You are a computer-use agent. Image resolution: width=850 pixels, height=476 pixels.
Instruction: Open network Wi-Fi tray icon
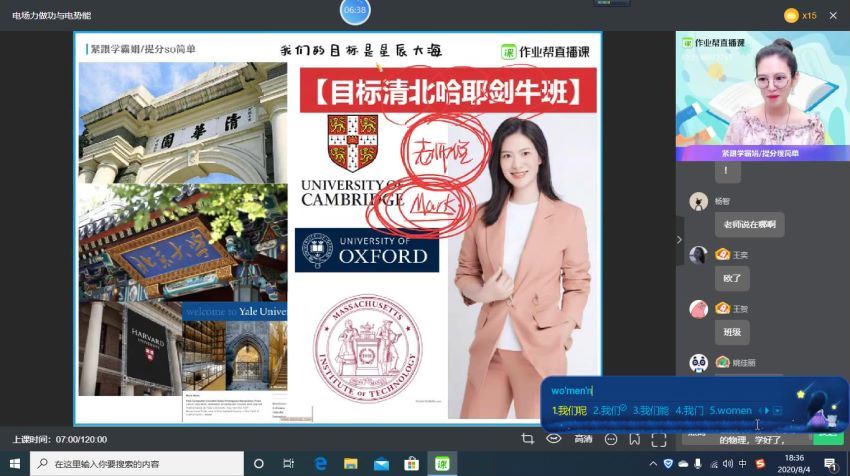tap(713, 464)
